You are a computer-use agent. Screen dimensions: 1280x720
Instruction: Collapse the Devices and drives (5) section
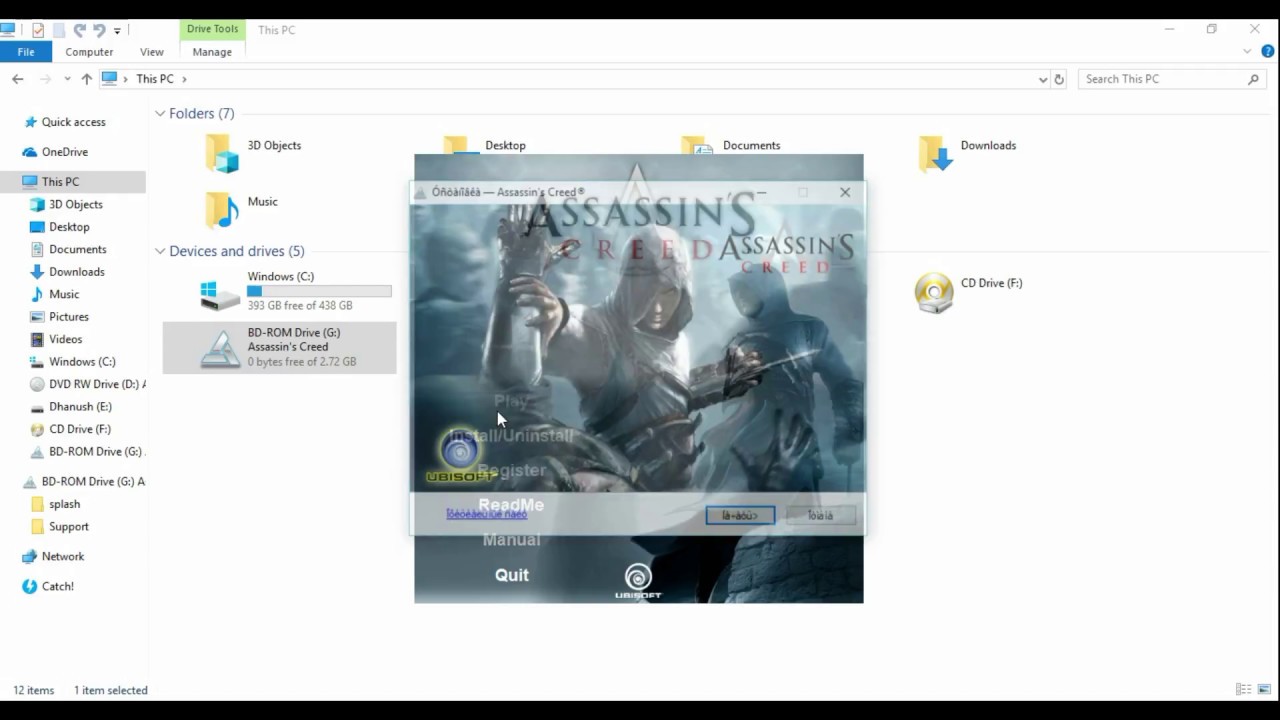(160, 251)
